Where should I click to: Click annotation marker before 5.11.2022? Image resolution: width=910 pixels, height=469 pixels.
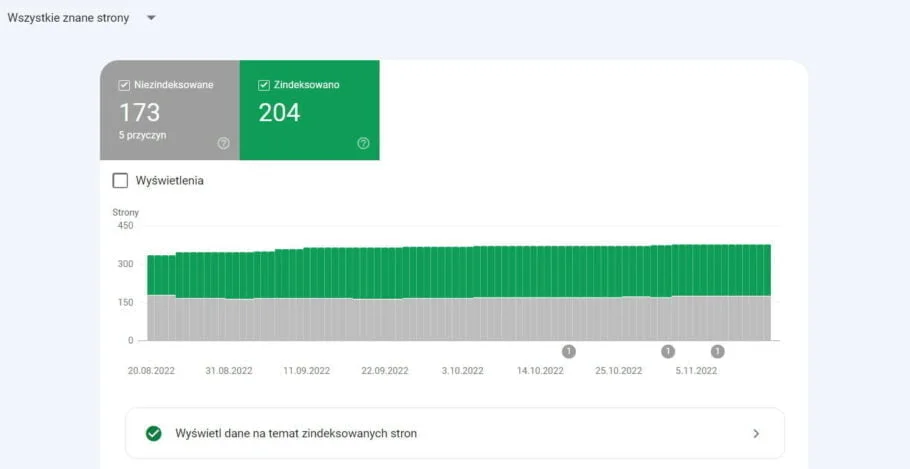(x=668, y=351)
